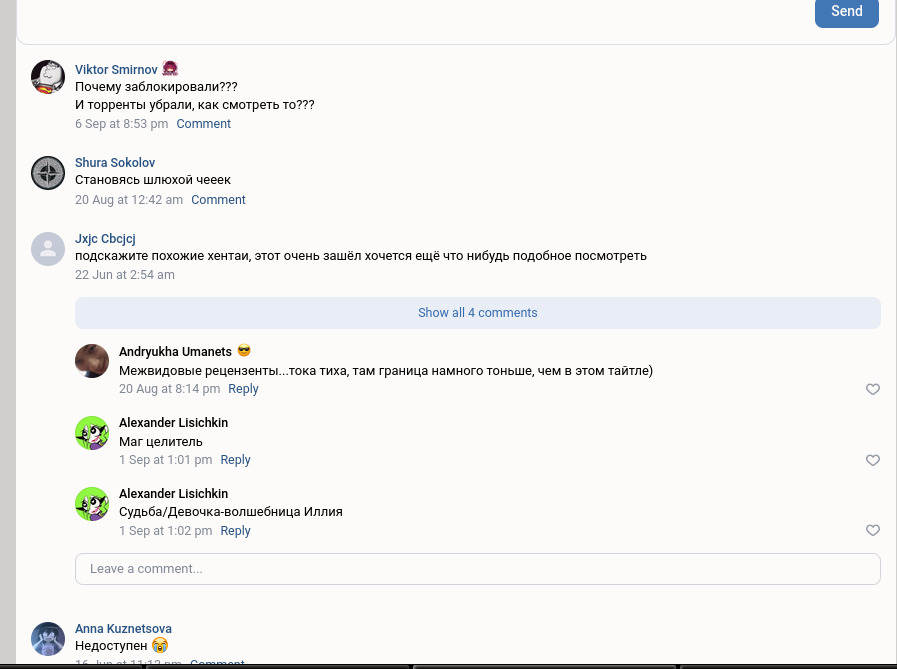Click in the 'Leave a comment...' field

(477, 569)
